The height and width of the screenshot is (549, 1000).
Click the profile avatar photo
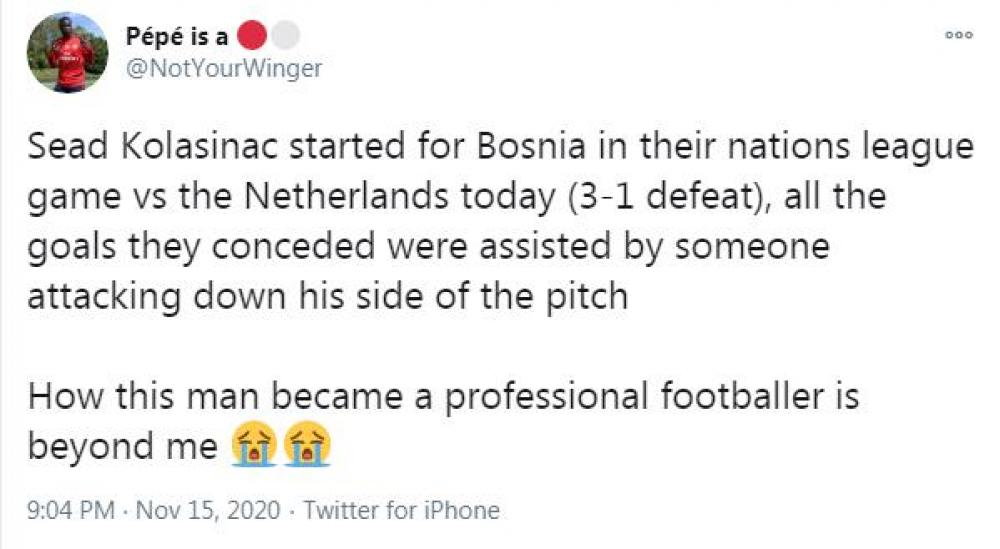pyautogui.click(x=66, y=54)
